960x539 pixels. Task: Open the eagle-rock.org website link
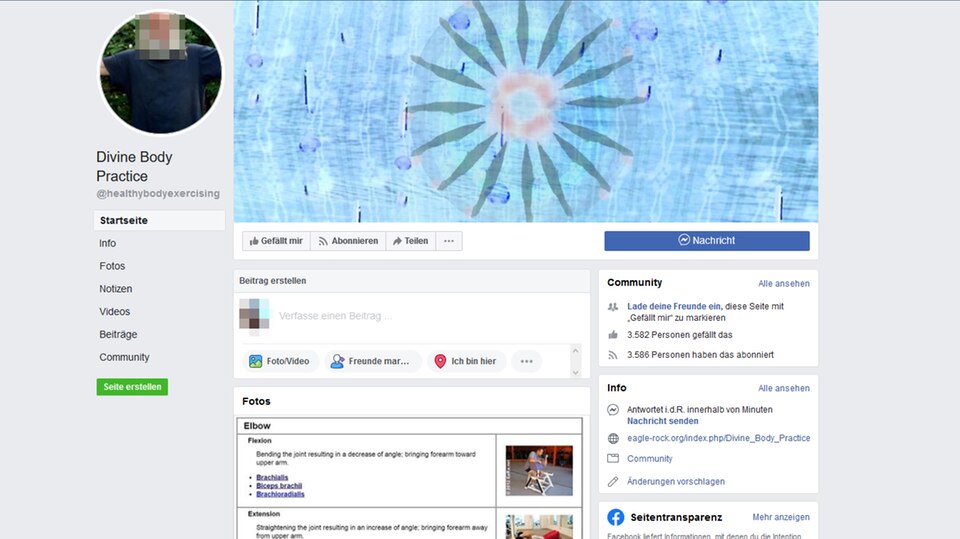[x=718, y=439]
